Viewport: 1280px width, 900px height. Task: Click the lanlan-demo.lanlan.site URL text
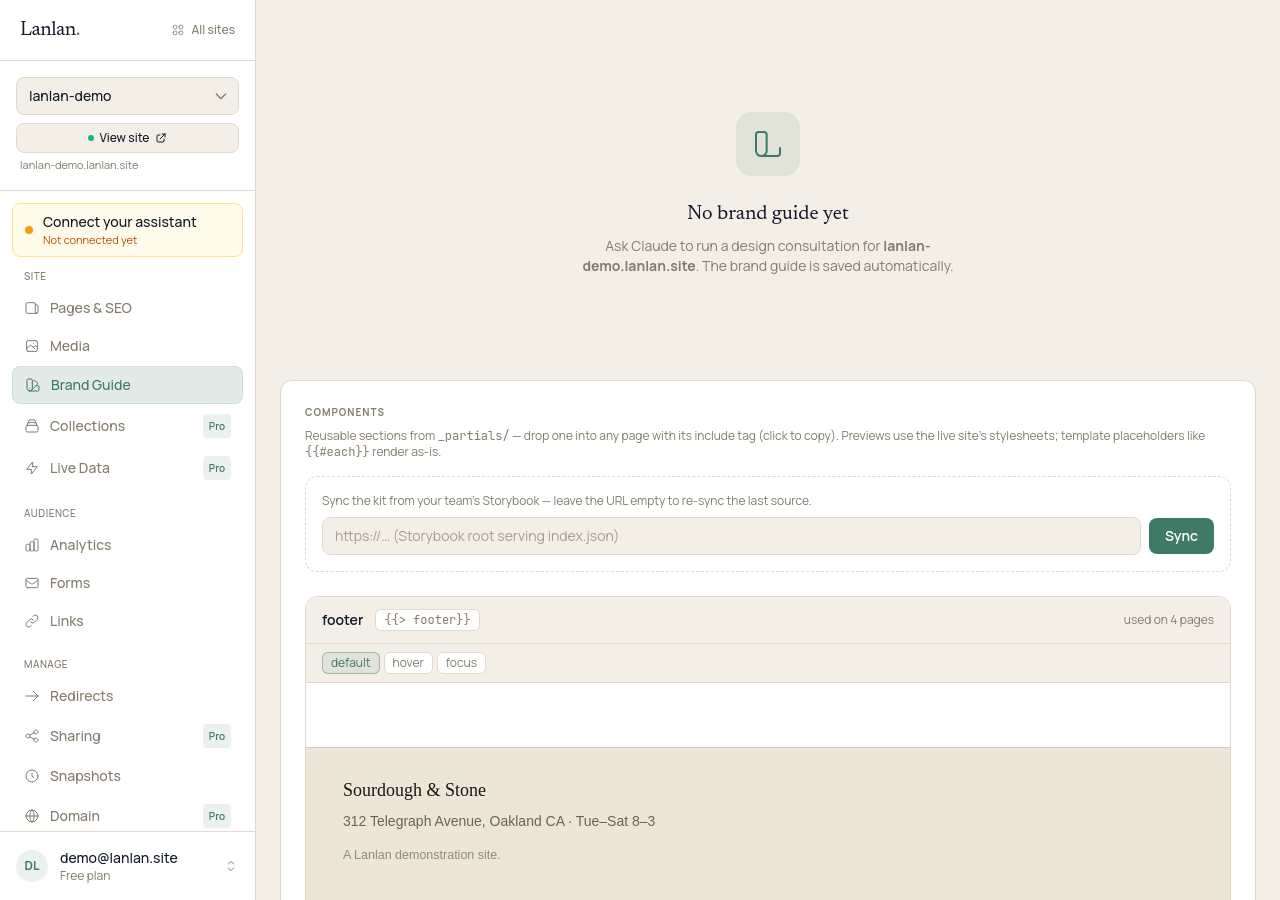pos(79,165)
